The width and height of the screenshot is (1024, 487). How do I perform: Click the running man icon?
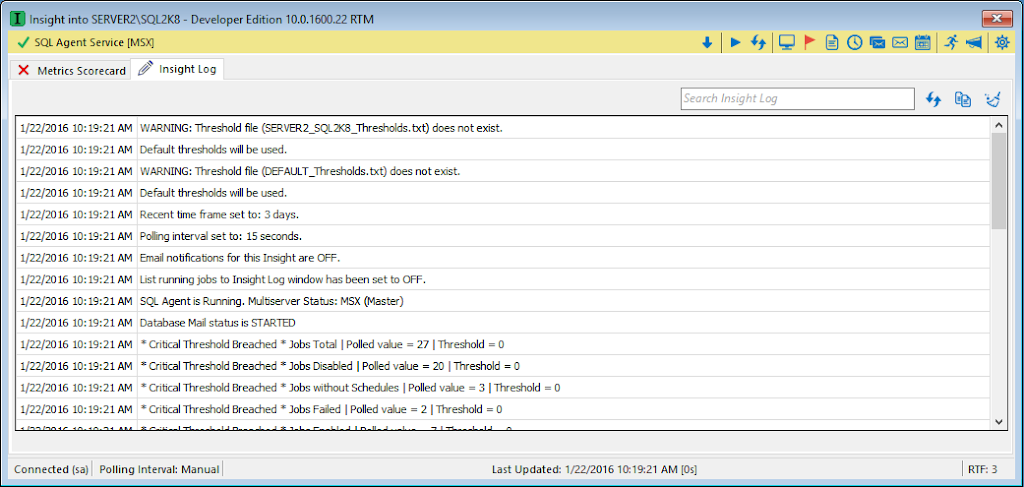point(952,42)
